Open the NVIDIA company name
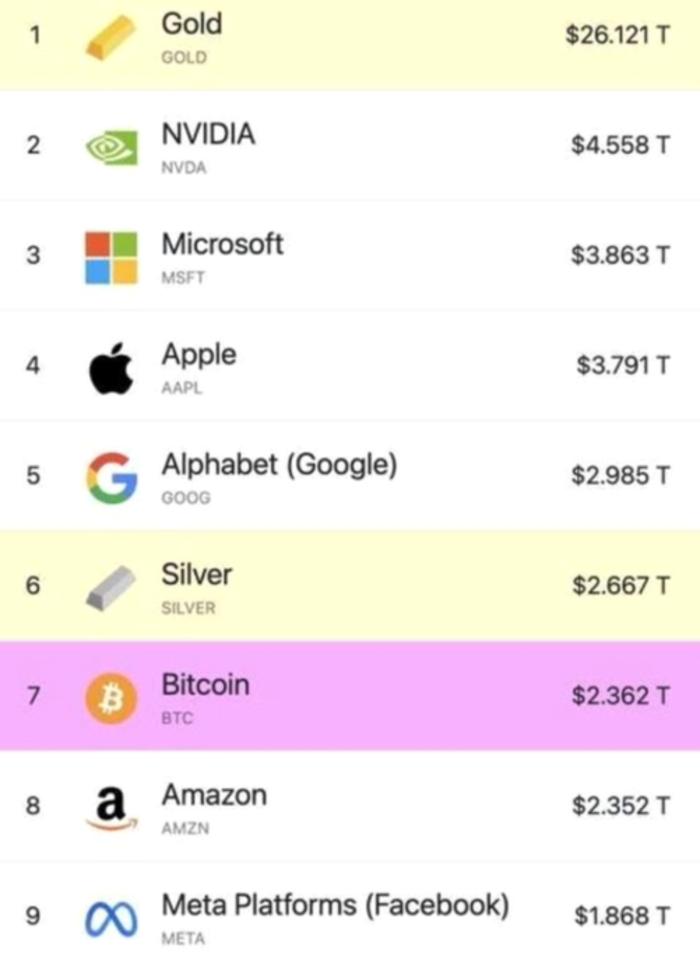This screenshot has height=970, width=700. click(208, 134)
